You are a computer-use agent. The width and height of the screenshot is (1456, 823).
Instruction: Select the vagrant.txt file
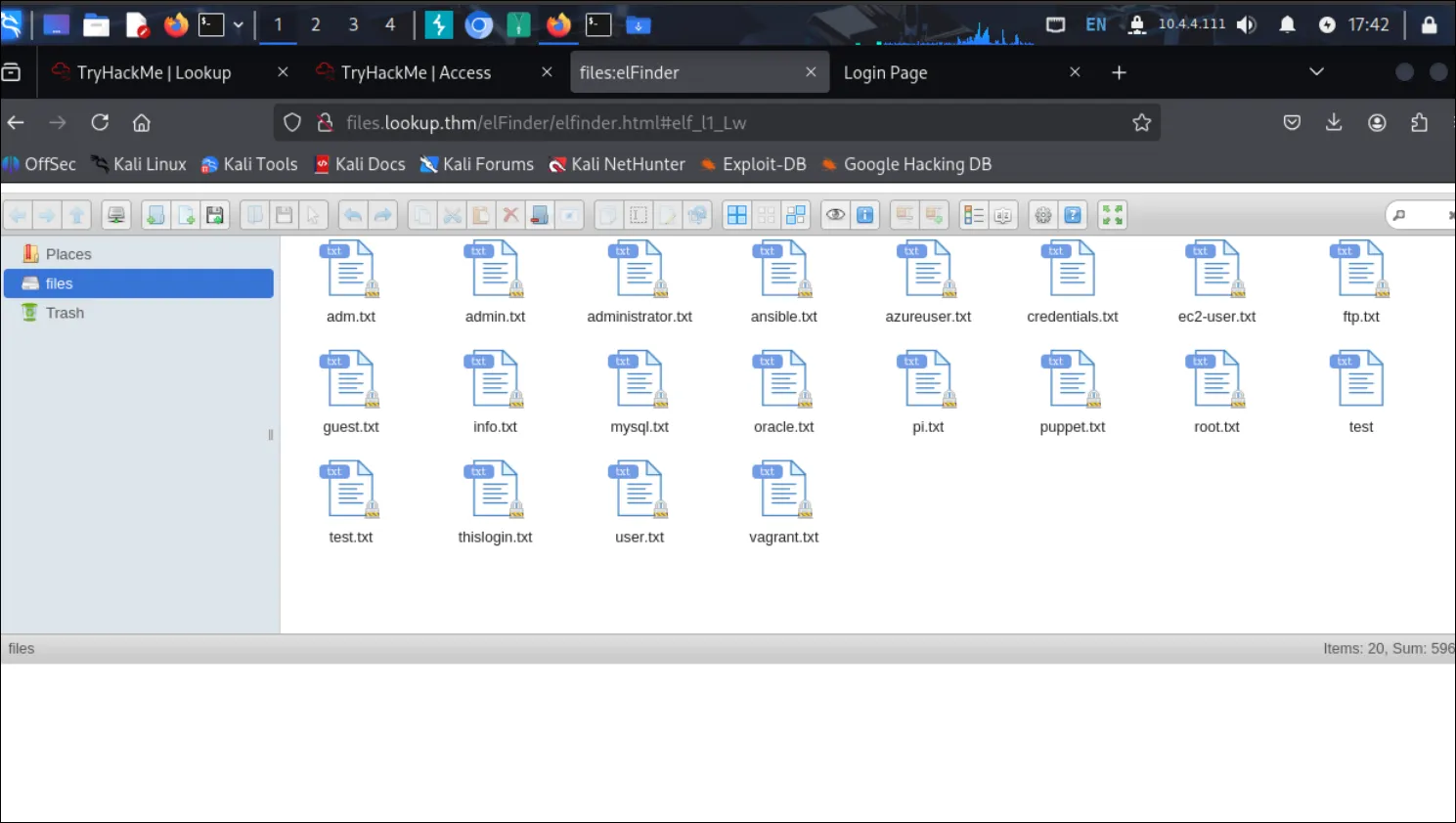tap(784, 502)
